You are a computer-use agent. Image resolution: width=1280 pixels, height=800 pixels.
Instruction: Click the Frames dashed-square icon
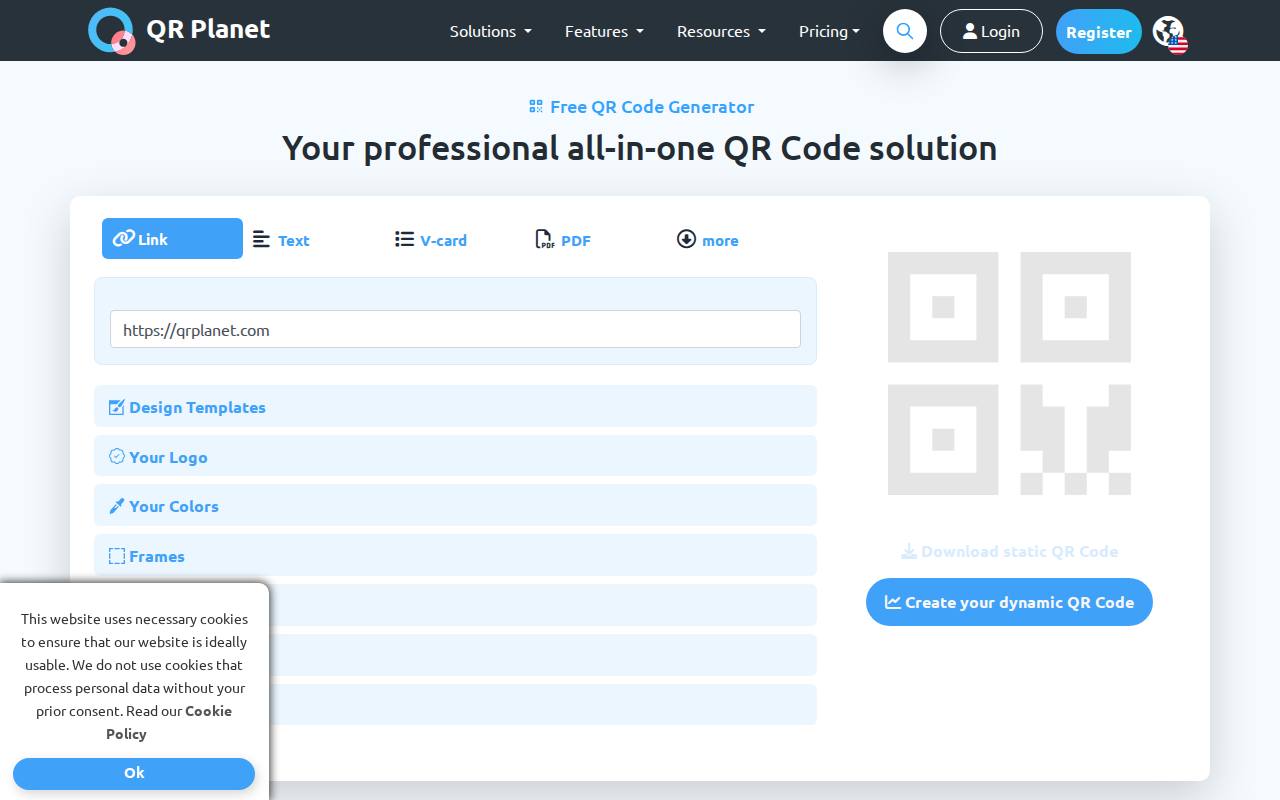point(117,556)
